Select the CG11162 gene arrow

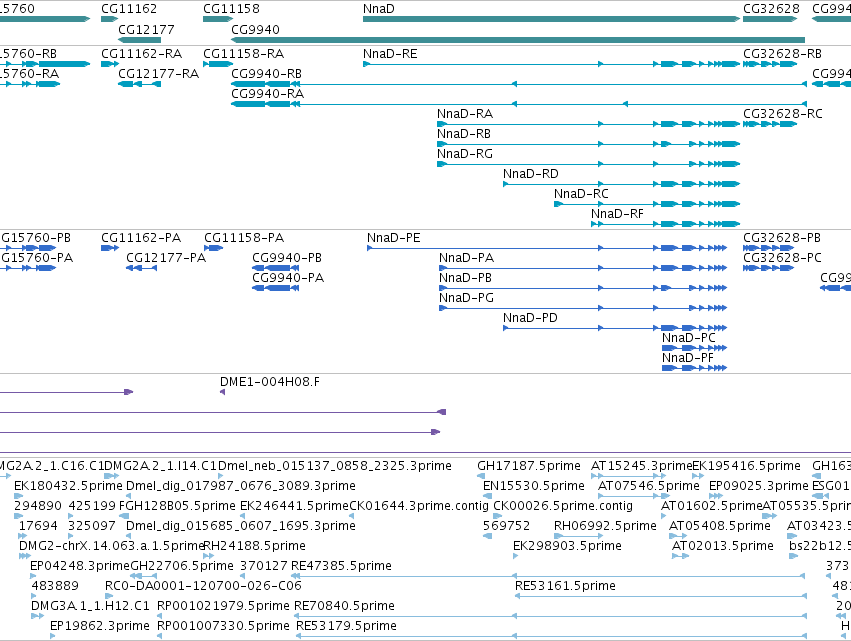pyautogui.click(x=110, y=19)
